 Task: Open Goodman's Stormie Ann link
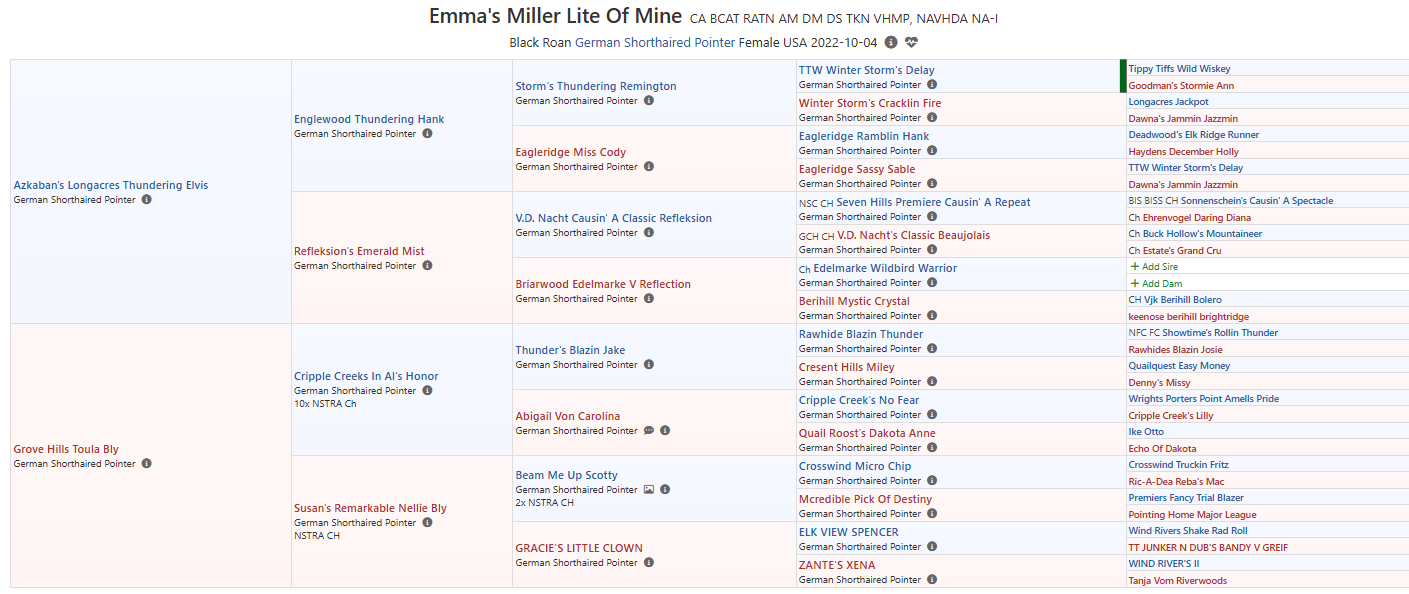(x=1181, y=86)
